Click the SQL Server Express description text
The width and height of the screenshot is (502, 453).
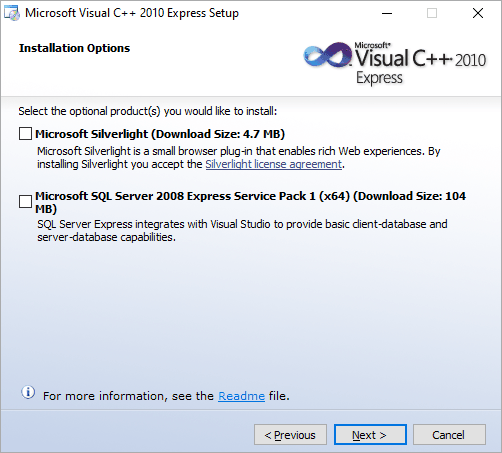(x=242, y=231)
